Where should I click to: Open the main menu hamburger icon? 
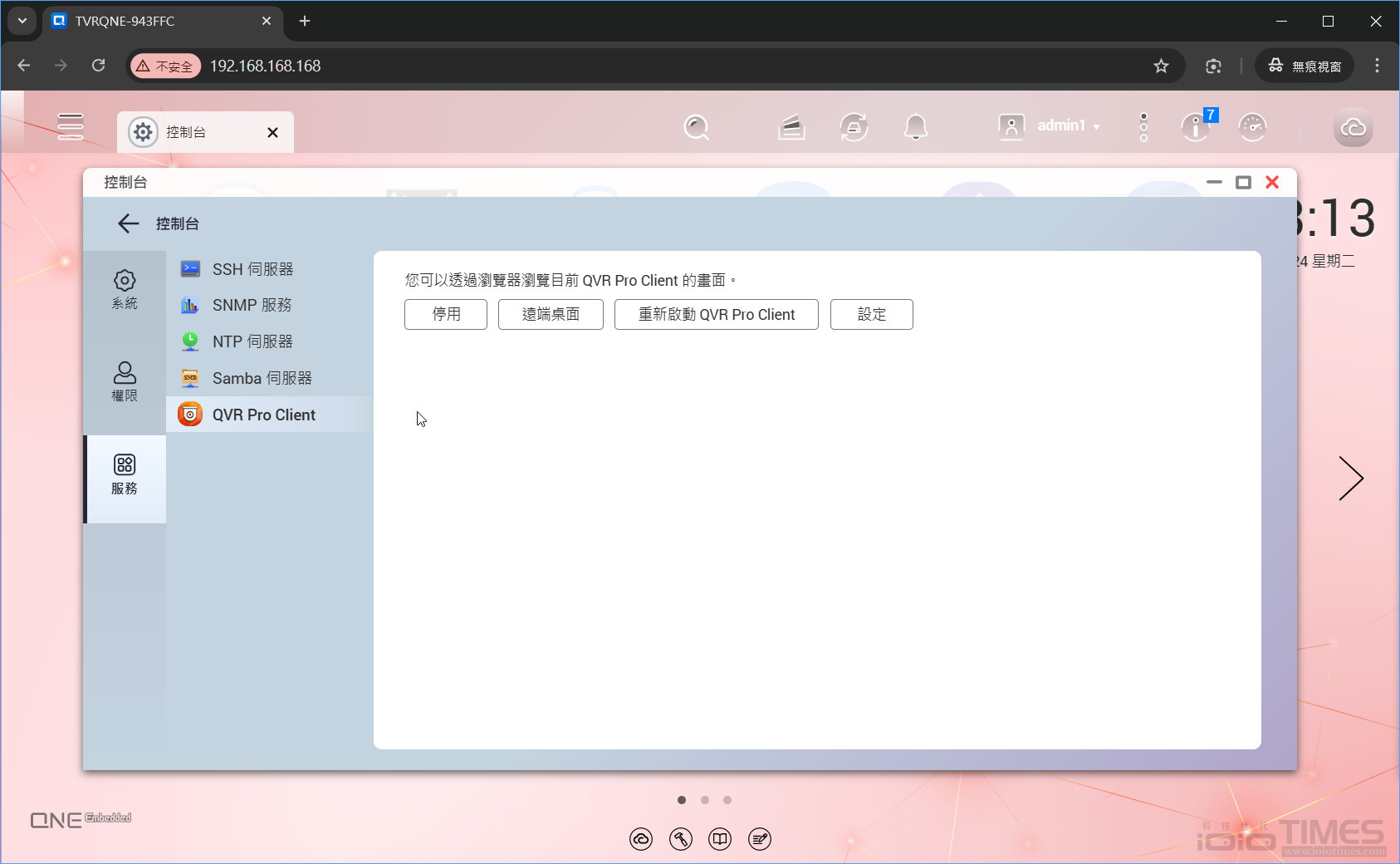(x=70, y=126)
